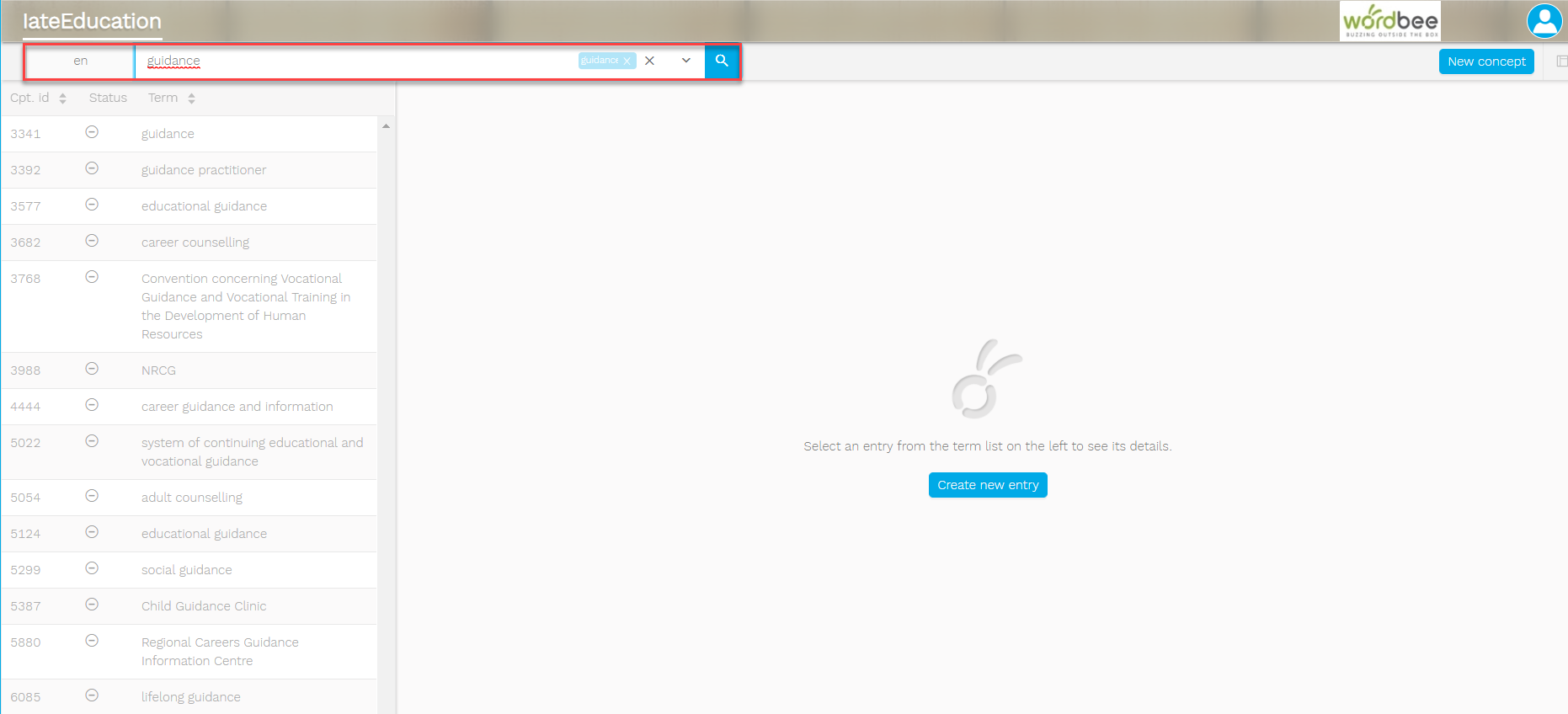Click status icon for guidance practitioner
The width and height of the screenshot is (1568, 714).
(92, 168)
